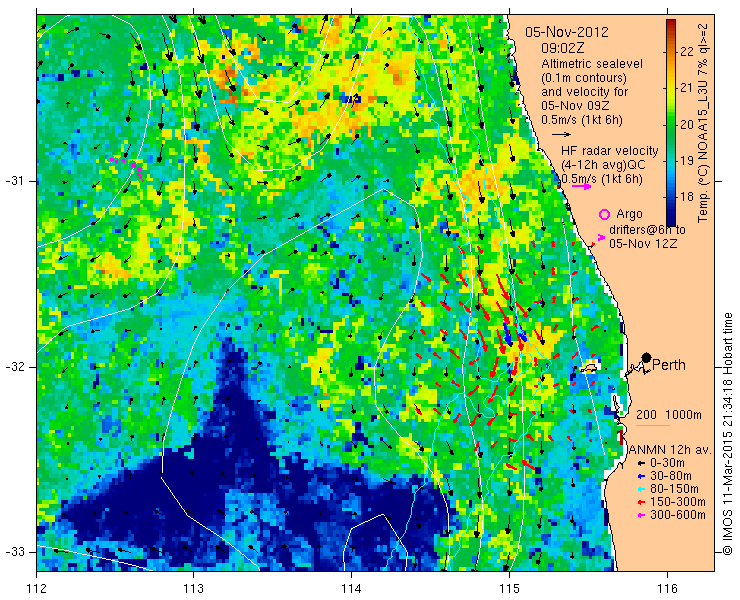This screenshot has height=600, width=740.
Task: Click the magenta drifter arrow in legend
Action: point(601,237)
